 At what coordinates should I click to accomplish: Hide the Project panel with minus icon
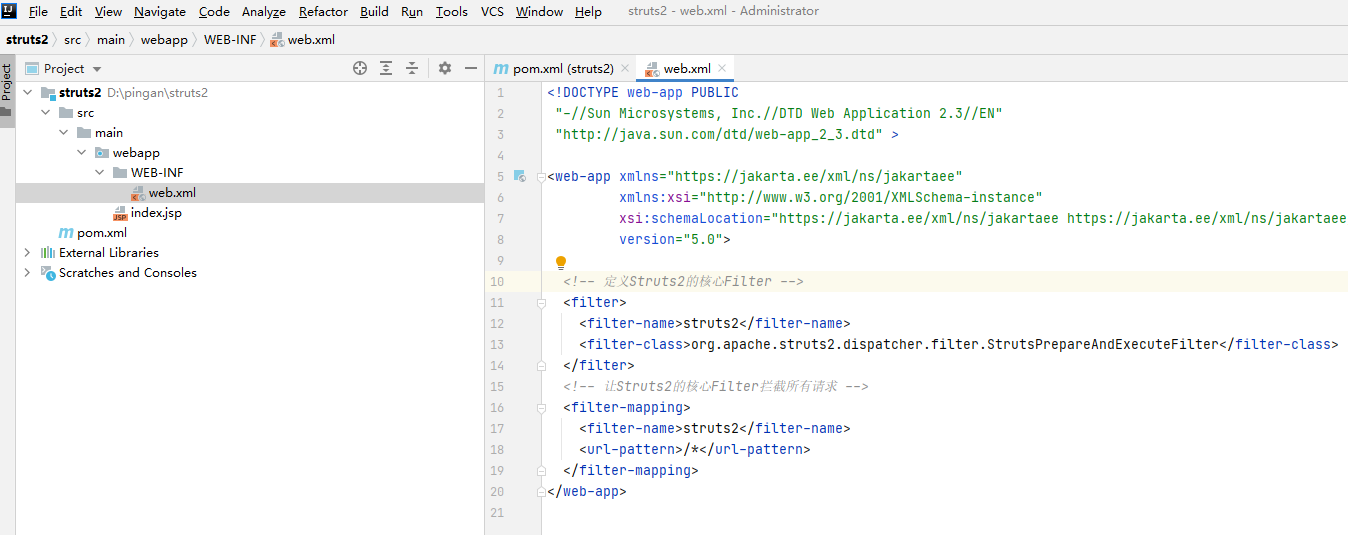click(471, 68)
